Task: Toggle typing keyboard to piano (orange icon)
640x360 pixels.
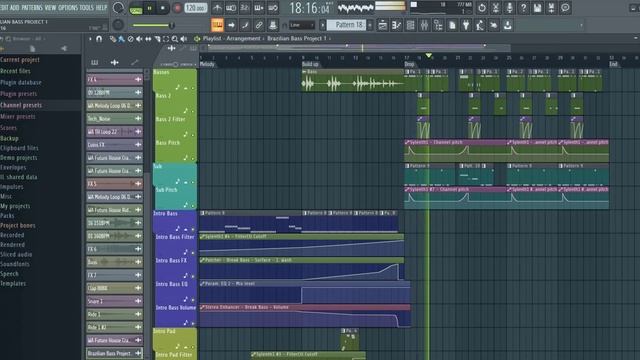Action: [x=217, y=25]
